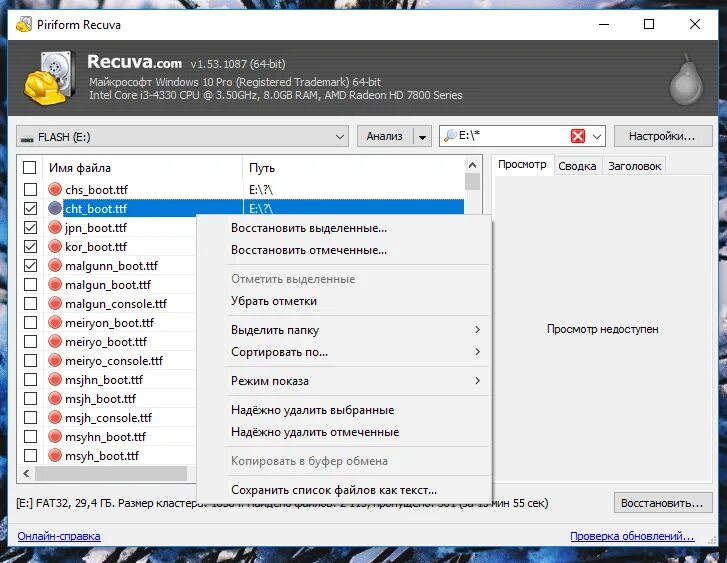Uncheck the cht_boot.ttf checkbox

point(31,208)
